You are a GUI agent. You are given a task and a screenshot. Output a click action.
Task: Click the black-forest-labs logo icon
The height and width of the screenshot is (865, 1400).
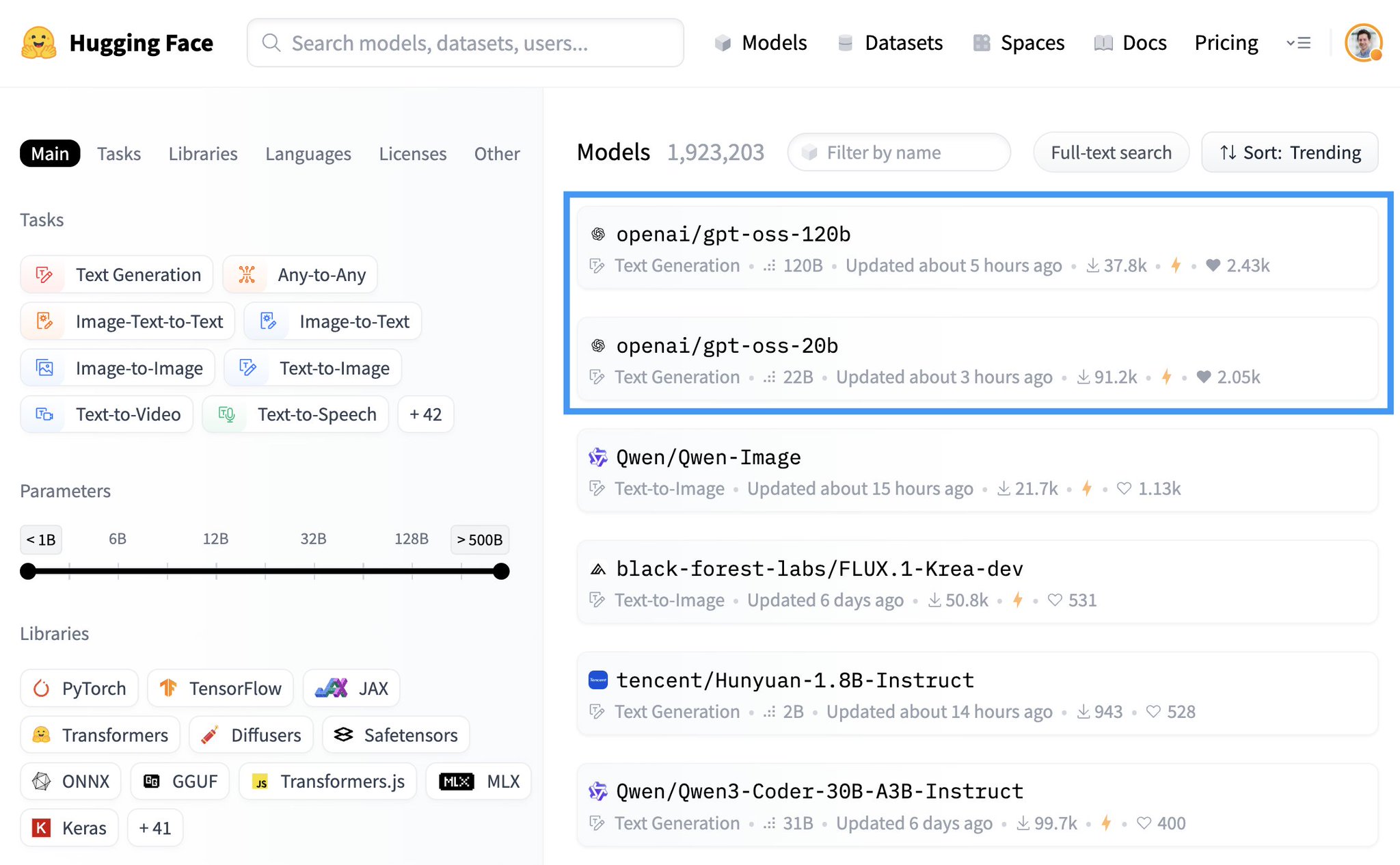click(598, 569)
